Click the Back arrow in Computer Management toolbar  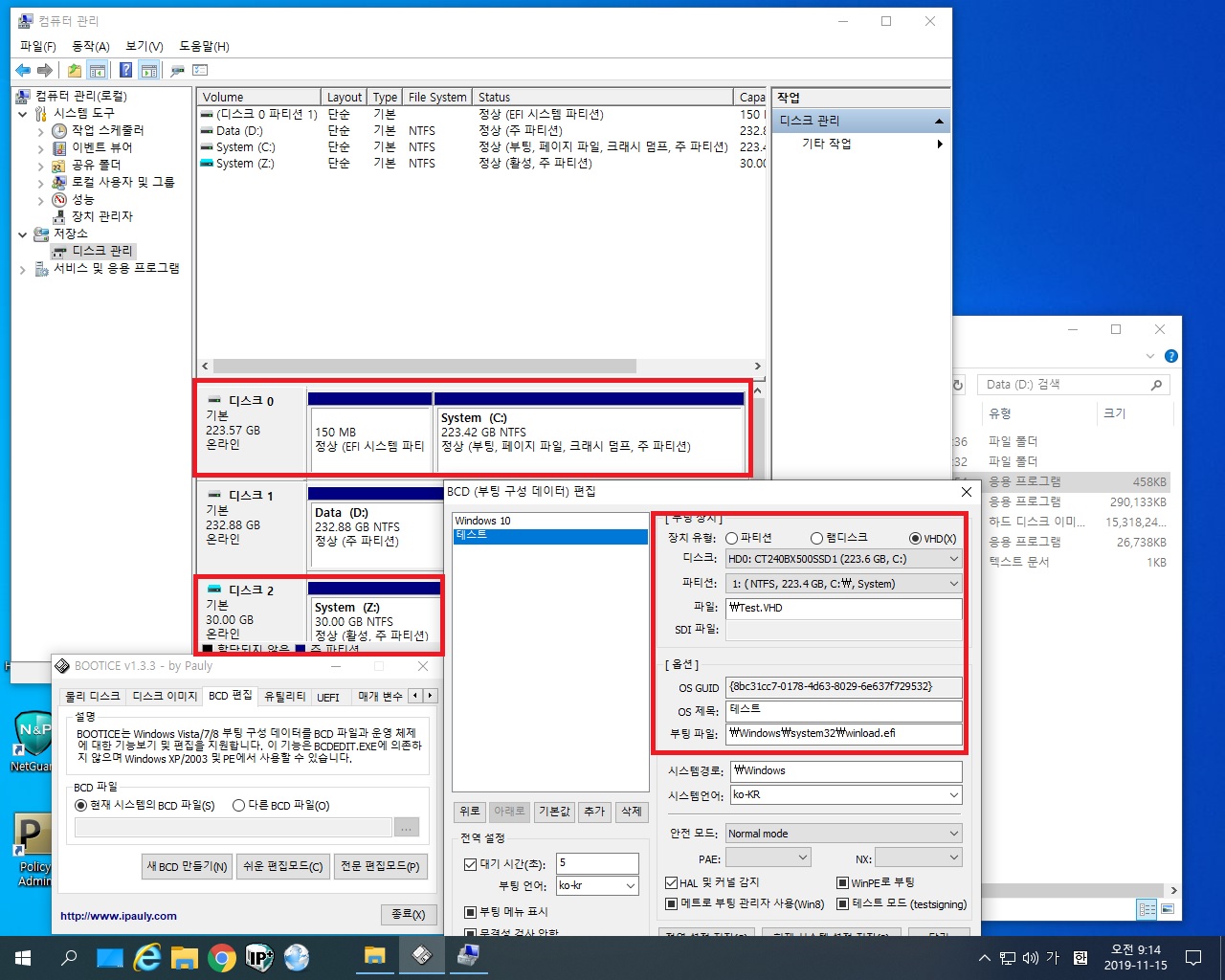coord(23,70)
